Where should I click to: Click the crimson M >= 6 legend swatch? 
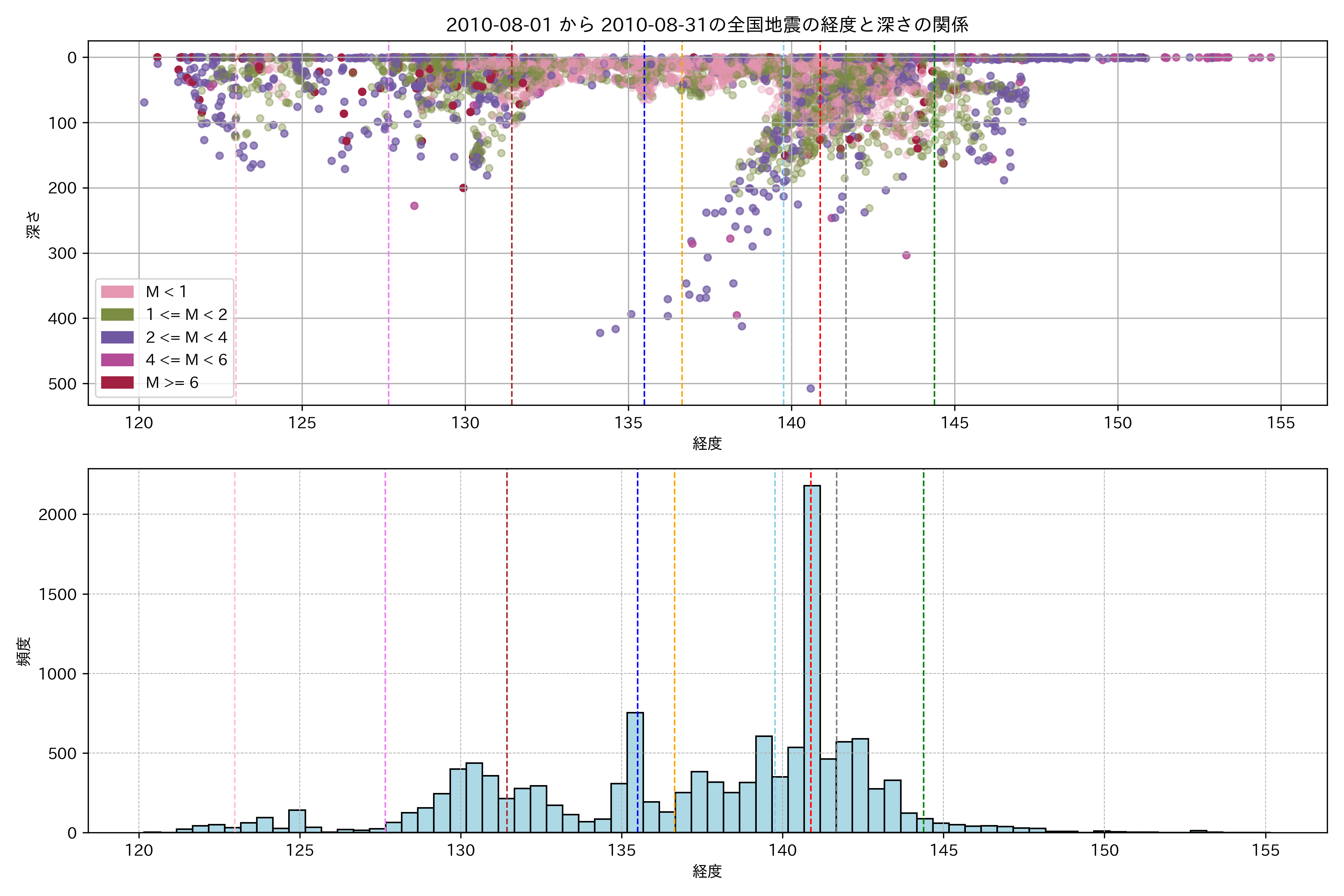pos(117,382)
